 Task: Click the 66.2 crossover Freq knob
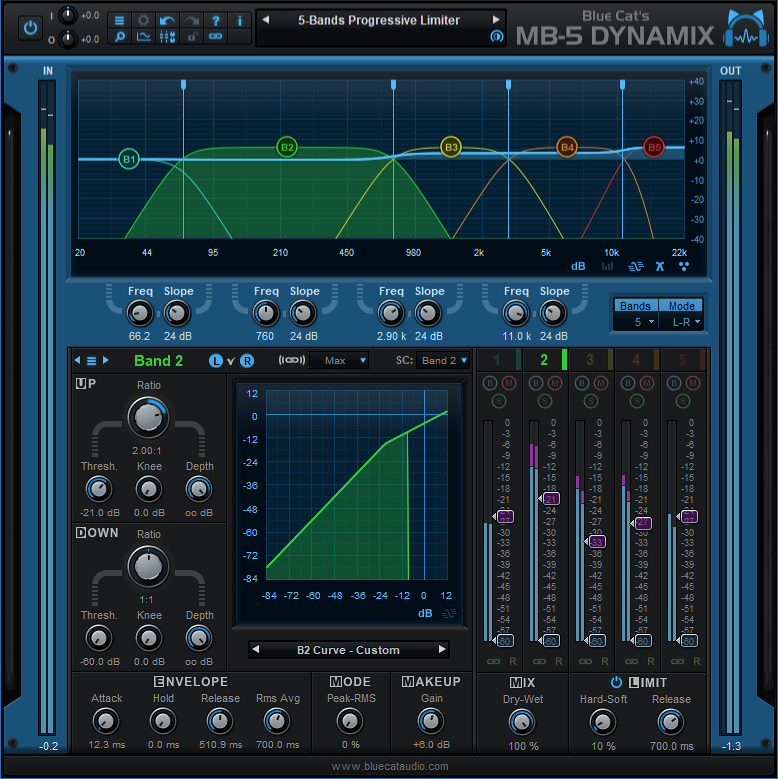click(x=140, y=313)
